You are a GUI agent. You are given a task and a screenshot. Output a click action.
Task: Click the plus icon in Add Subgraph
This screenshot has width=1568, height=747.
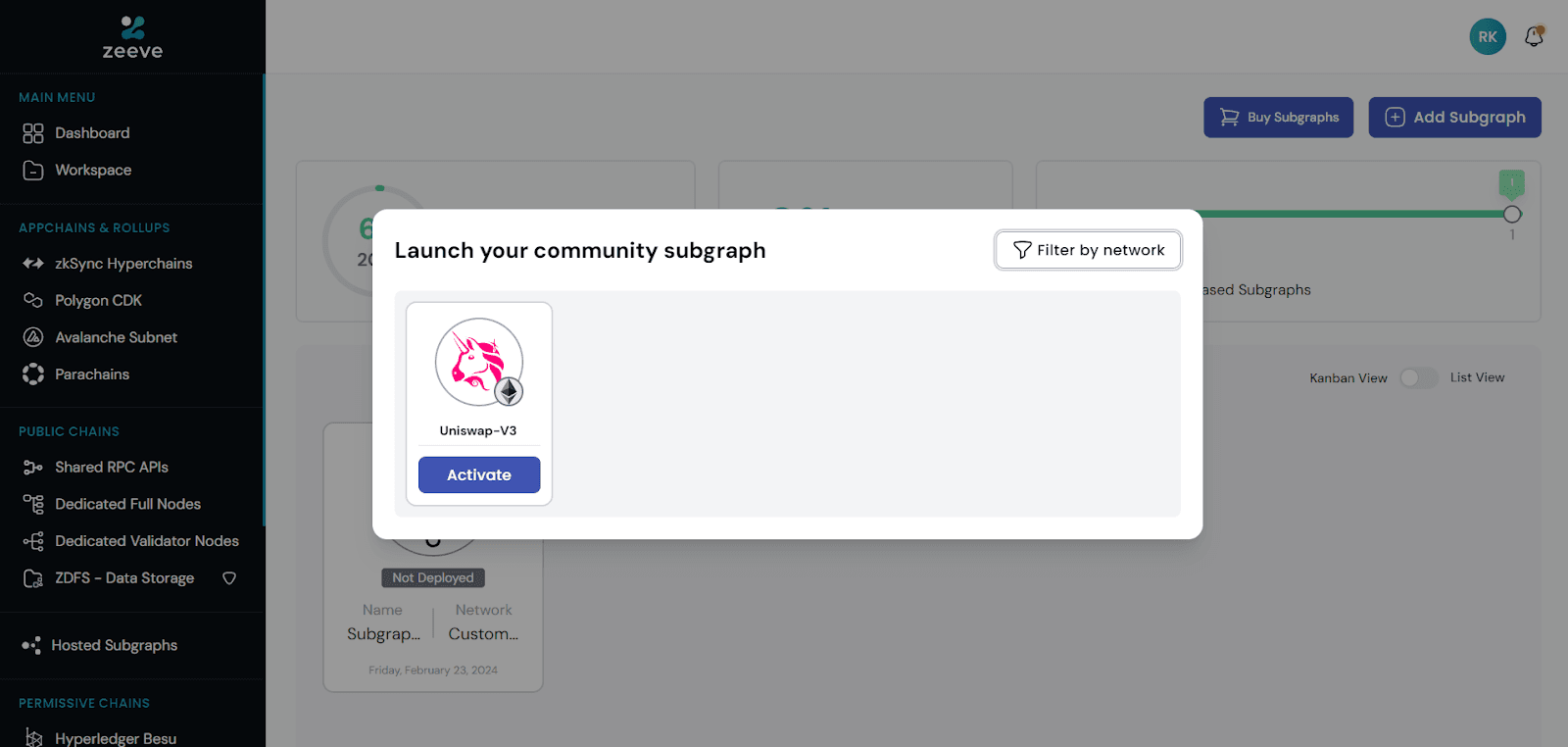point(1395,118)
